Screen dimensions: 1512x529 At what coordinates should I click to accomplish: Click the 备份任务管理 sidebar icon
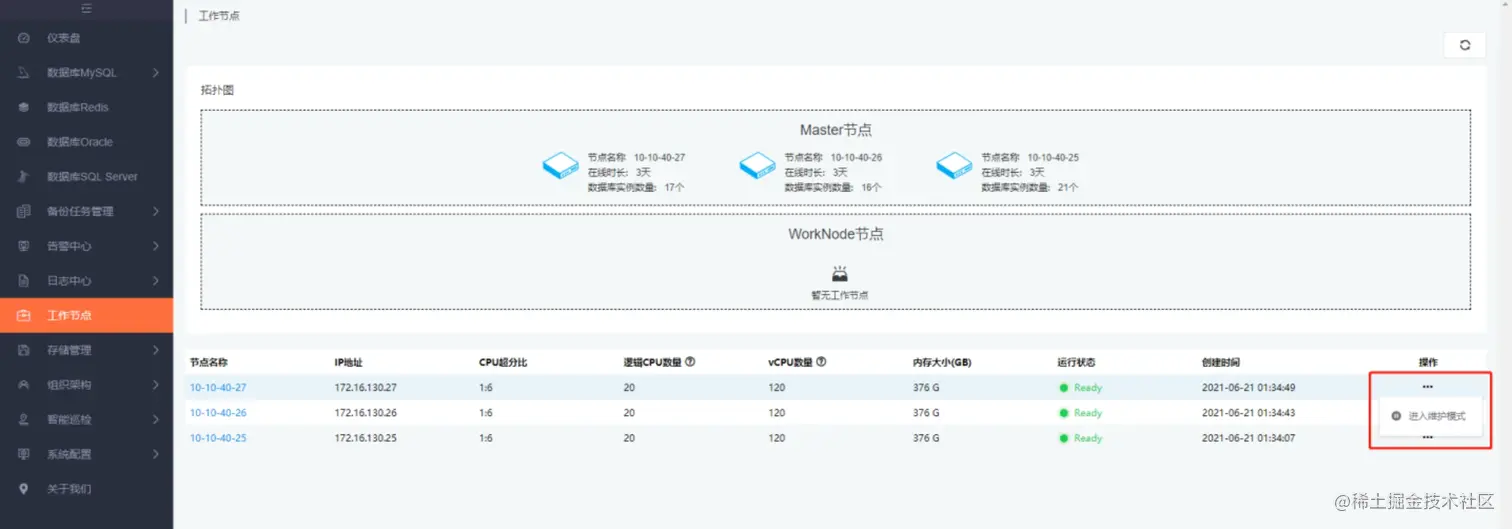click(24, 211)
